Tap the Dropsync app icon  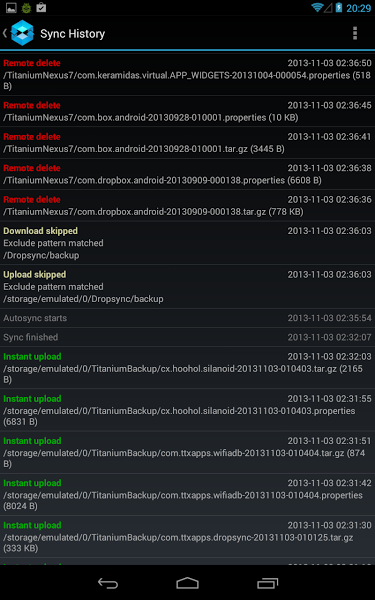tap(22, 33)
